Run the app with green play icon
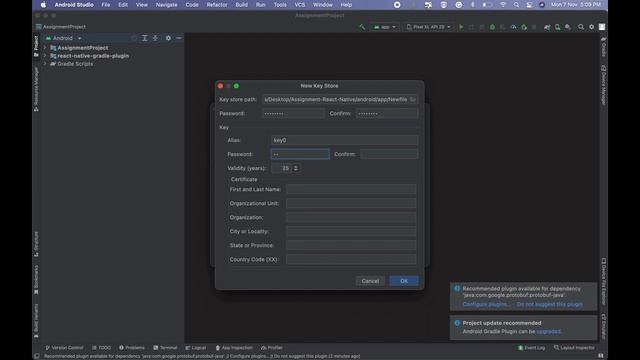640x360 pixels. (461, 27)
